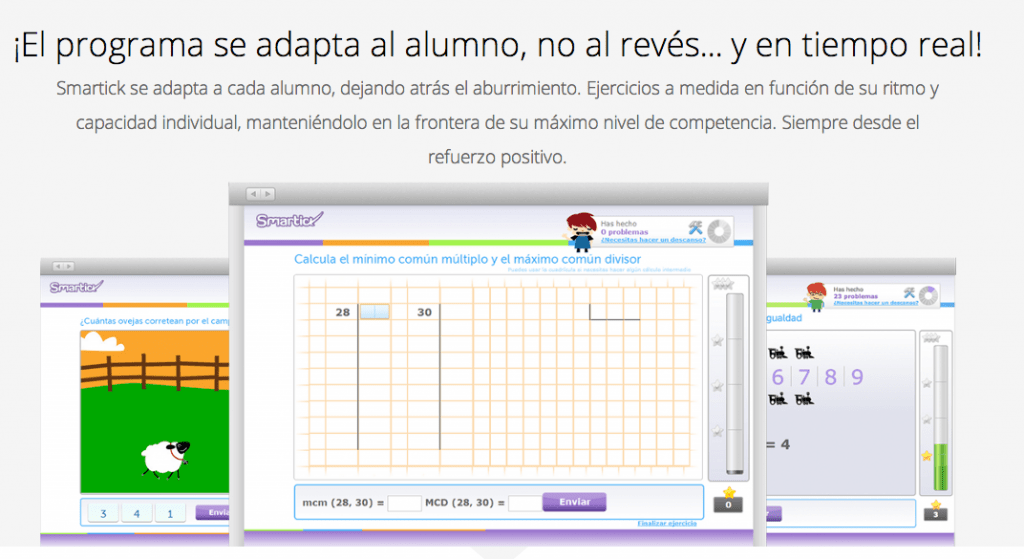Select number 6 in right window
1024x559 pixels.
coord(777,377)
